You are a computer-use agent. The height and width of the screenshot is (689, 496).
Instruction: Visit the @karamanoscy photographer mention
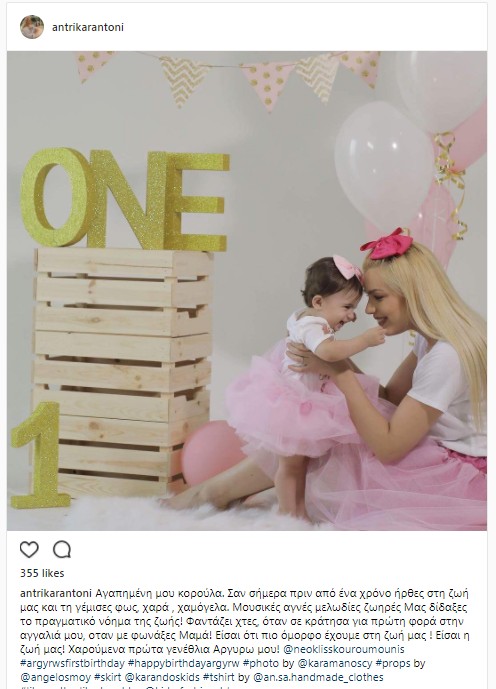coord(335,663)
